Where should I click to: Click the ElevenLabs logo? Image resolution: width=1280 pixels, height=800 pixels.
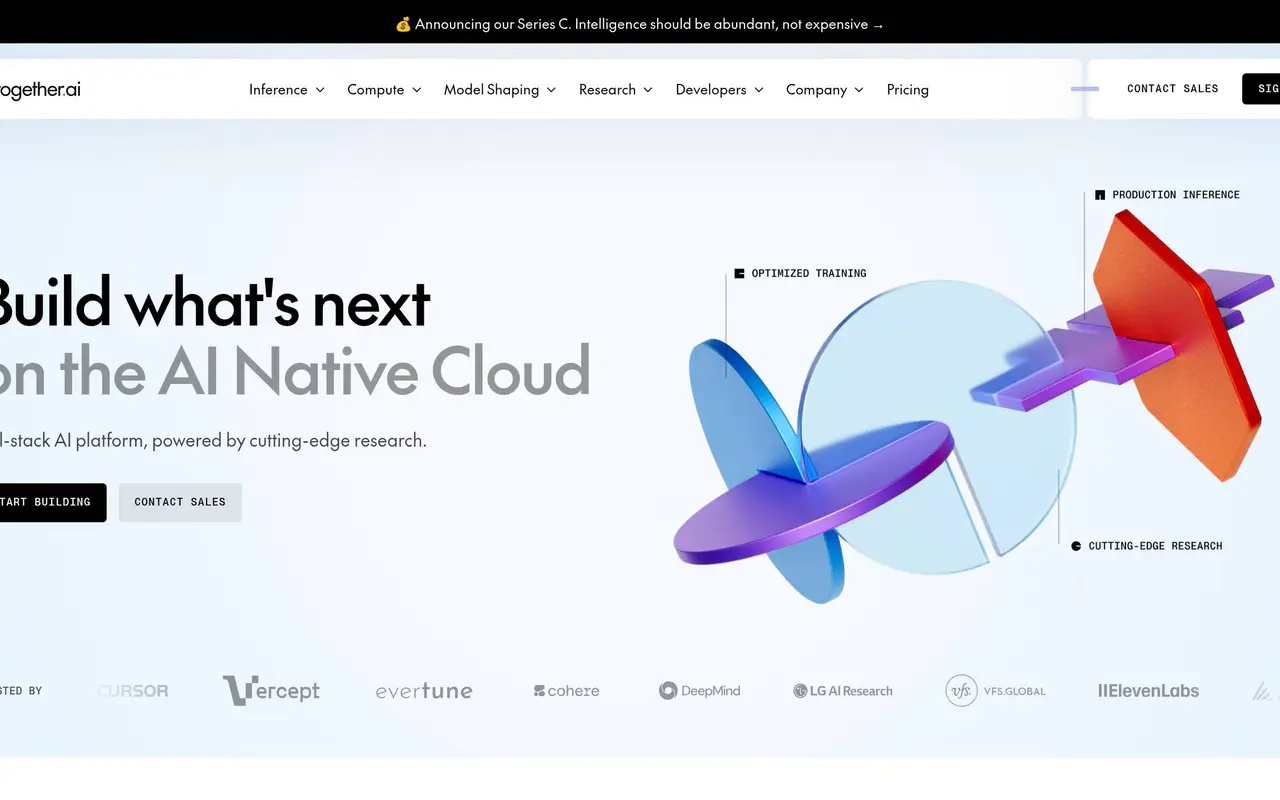(1148, 691)
